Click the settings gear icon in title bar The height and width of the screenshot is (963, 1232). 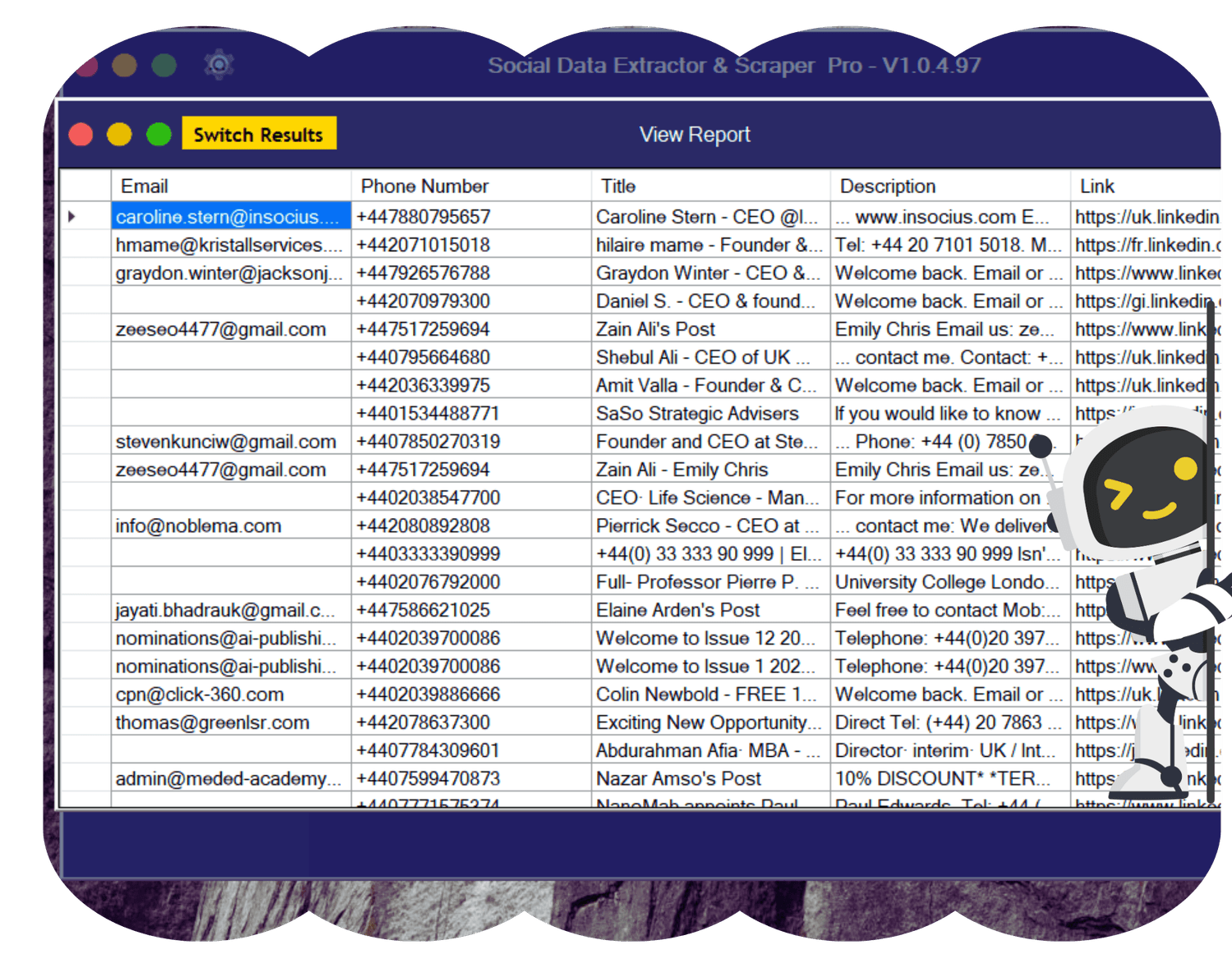pos(219,65)
